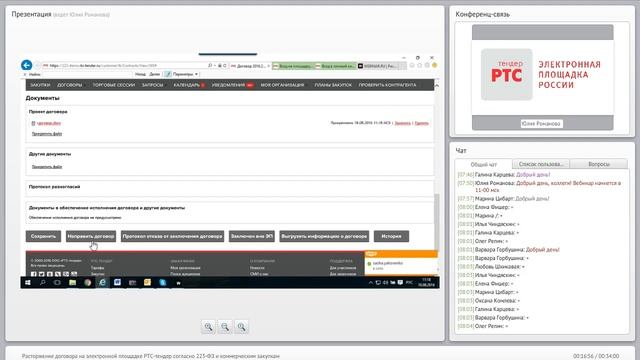Click Назад in the find bar
The image size is (640, 360).
click(x=140, y=74)
